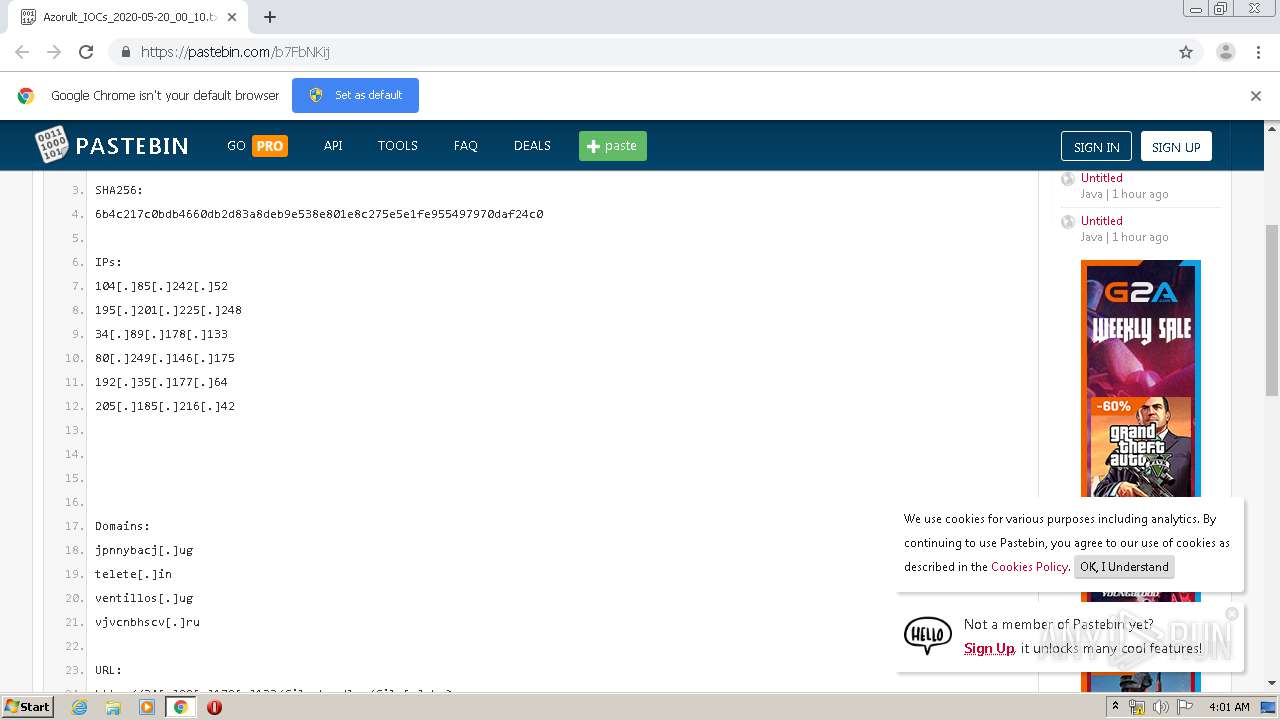
Task: Accept cookies with OK, I Understand
Action: pyautogui.click(x=1124, y=566)
